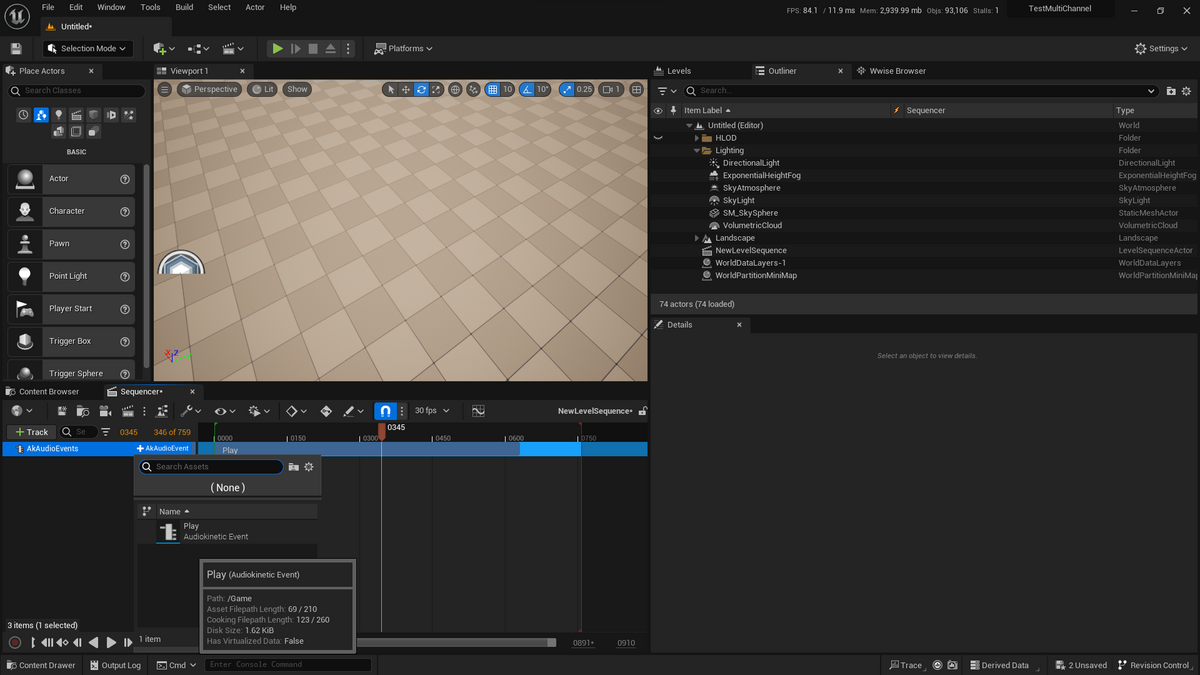1200x675 pixels.
Task: Select the rotate tool in viewport toolbar
Action: (x=421, y=89)
